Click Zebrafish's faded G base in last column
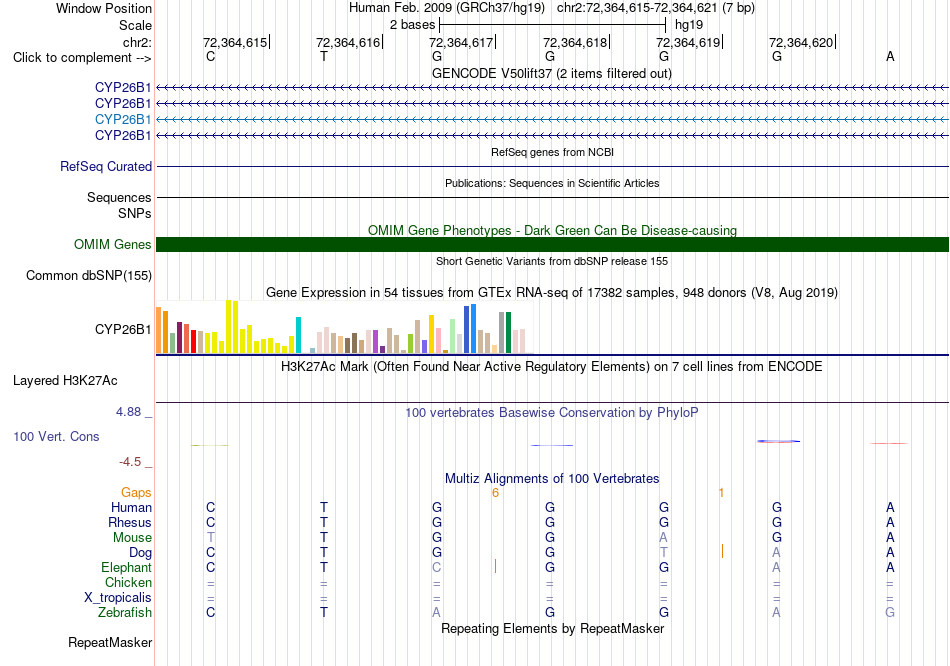Image resolution: width=950 pixels, height=666 pixels. tap(890, 613)
